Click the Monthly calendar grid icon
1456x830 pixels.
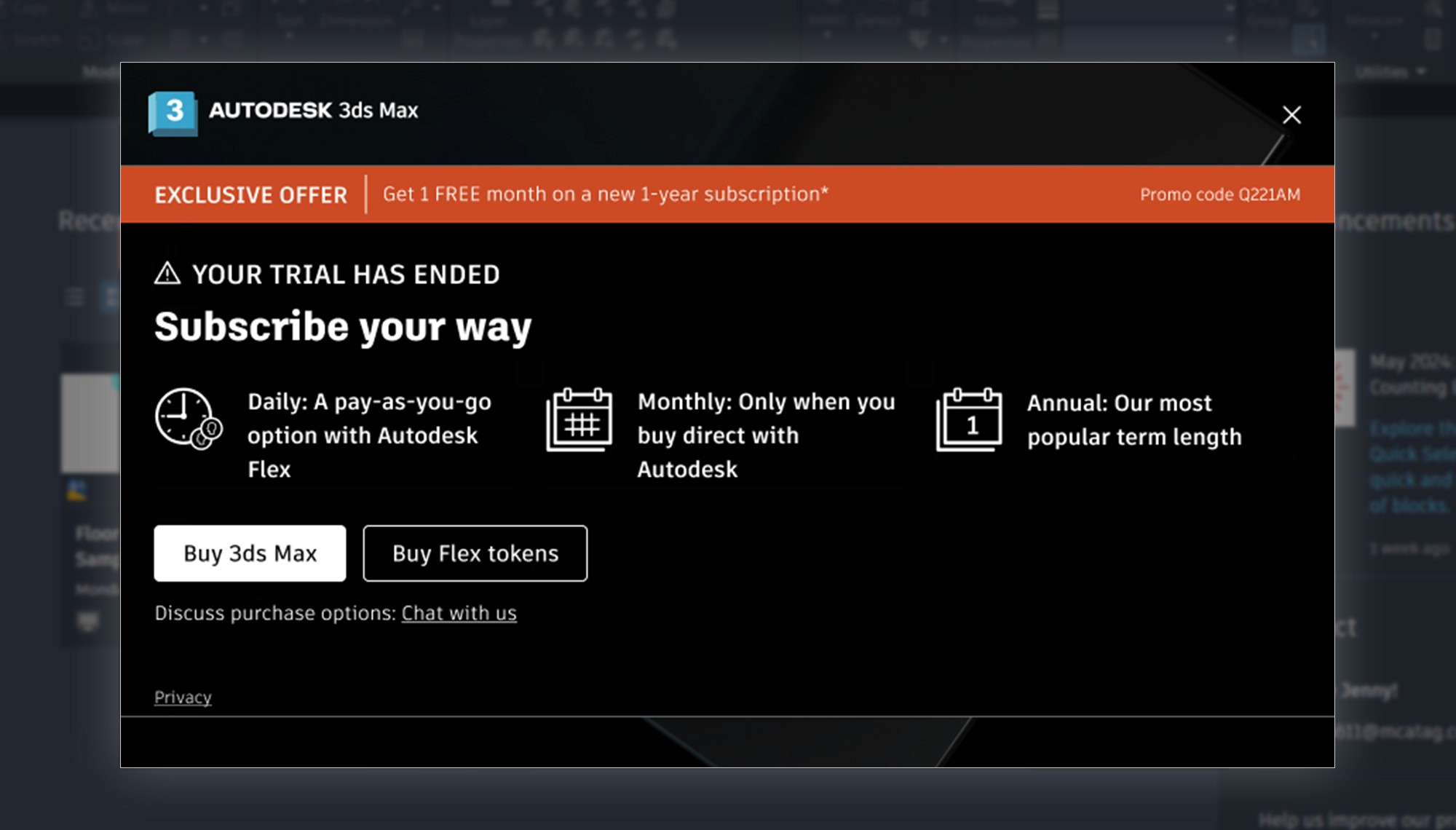coord(579,419)
